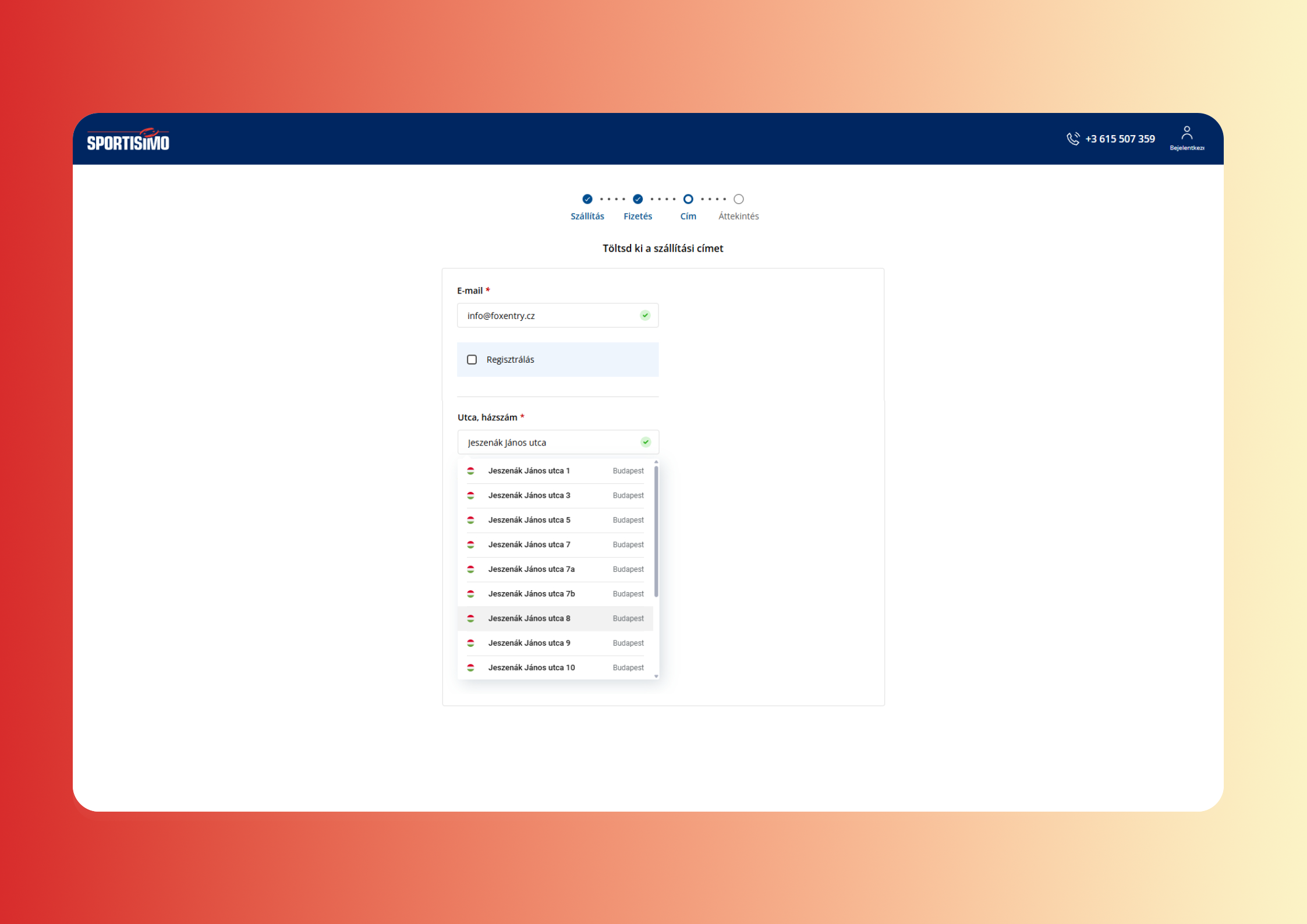Open the Bejelentkezés user icon
1307x924 pixels.
(1186, 134)
